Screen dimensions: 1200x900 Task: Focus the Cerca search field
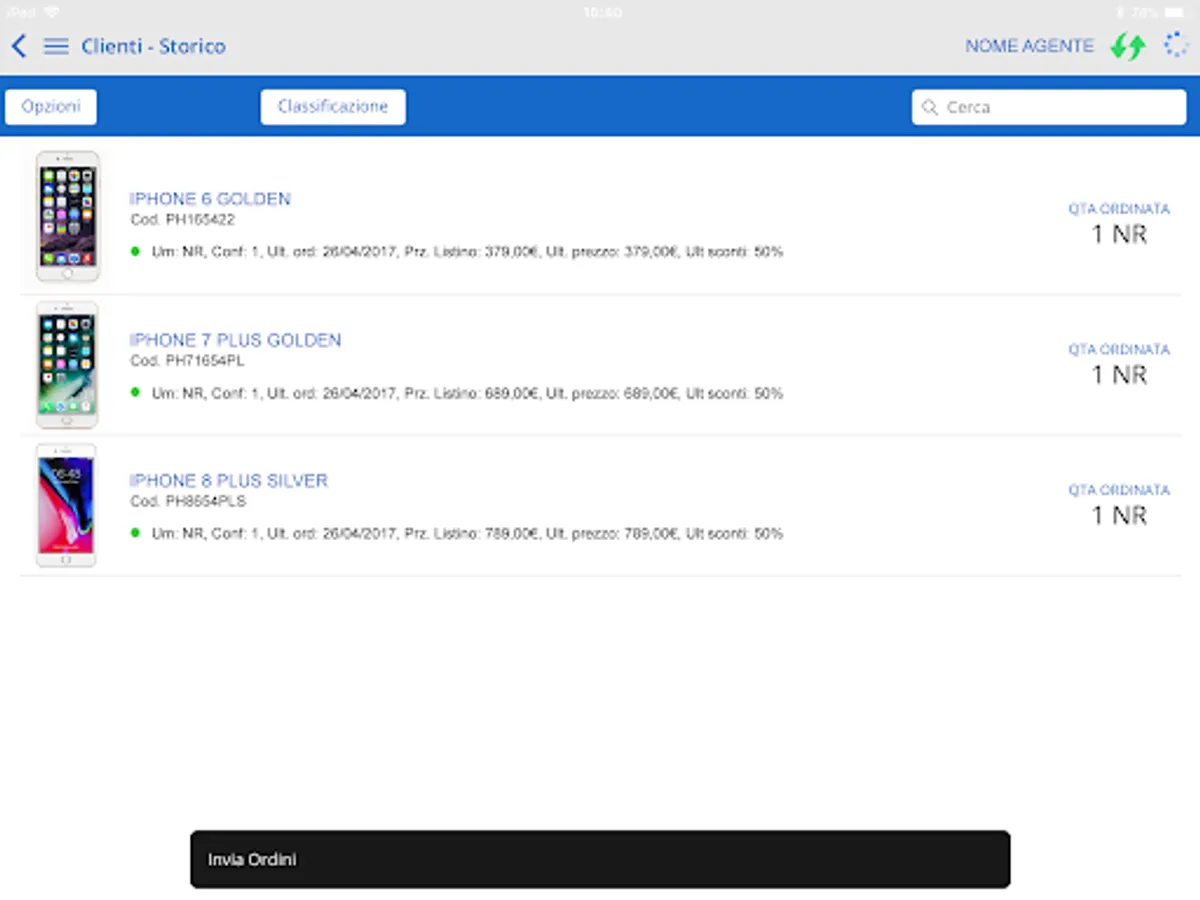coord(1049,107)
